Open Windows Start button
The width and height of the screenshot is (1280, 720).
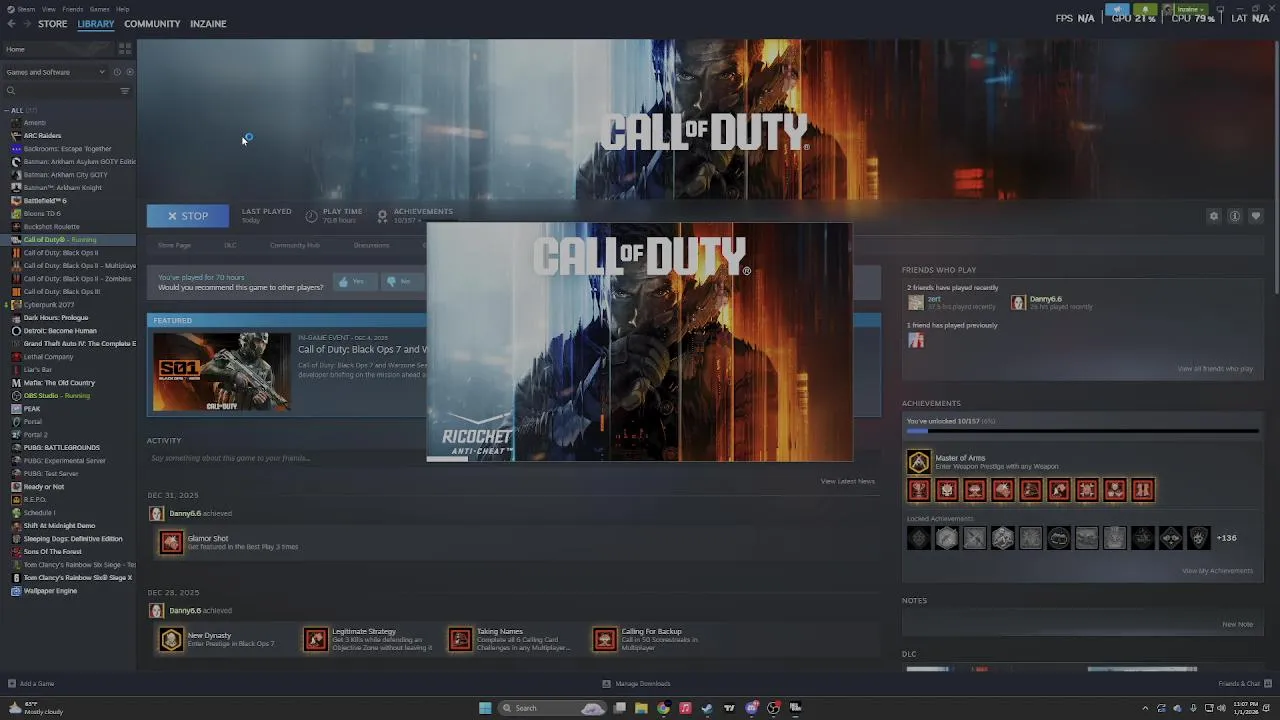click(x=485, y=708)
